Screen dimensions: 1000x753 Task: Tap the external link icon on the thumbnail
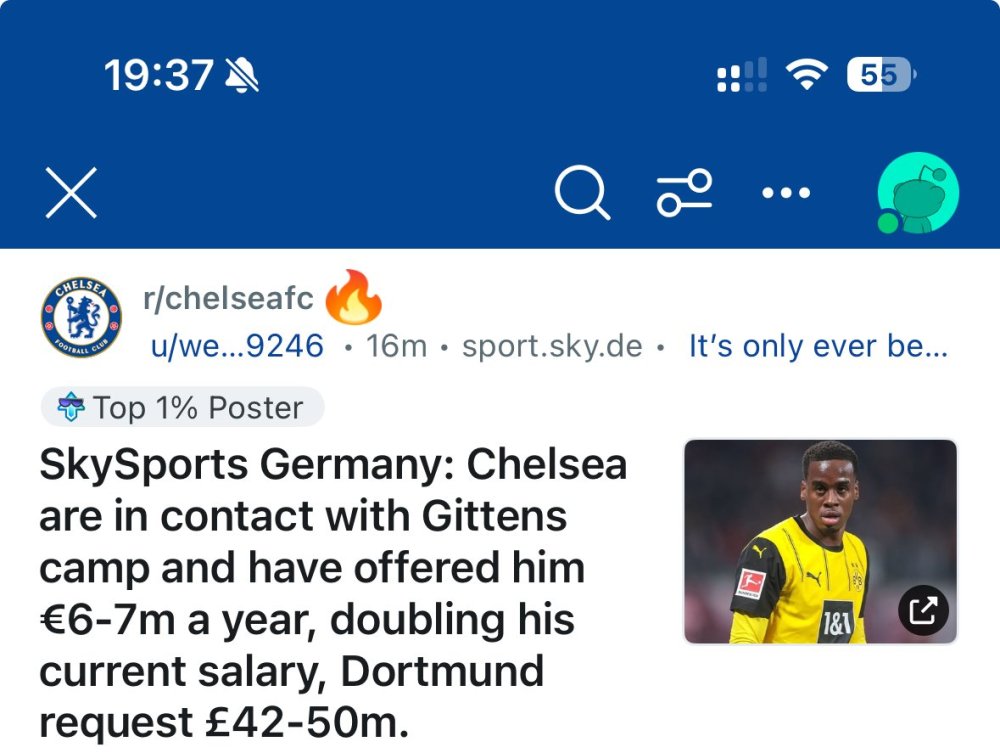tap(923, 611)
